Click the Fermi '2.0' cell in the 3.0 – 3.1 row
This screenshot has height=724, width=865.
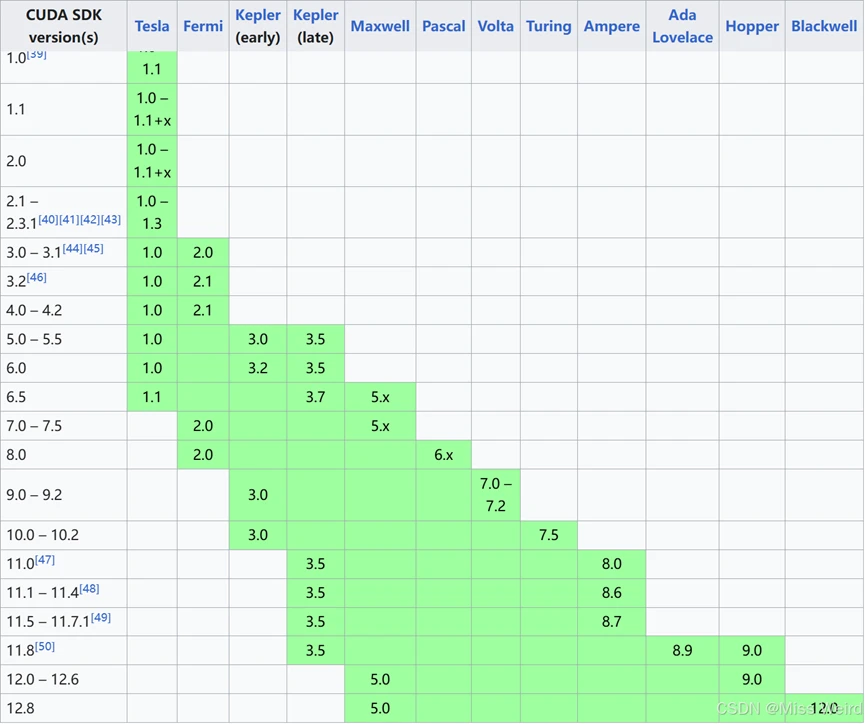click(x=203, y=253)
